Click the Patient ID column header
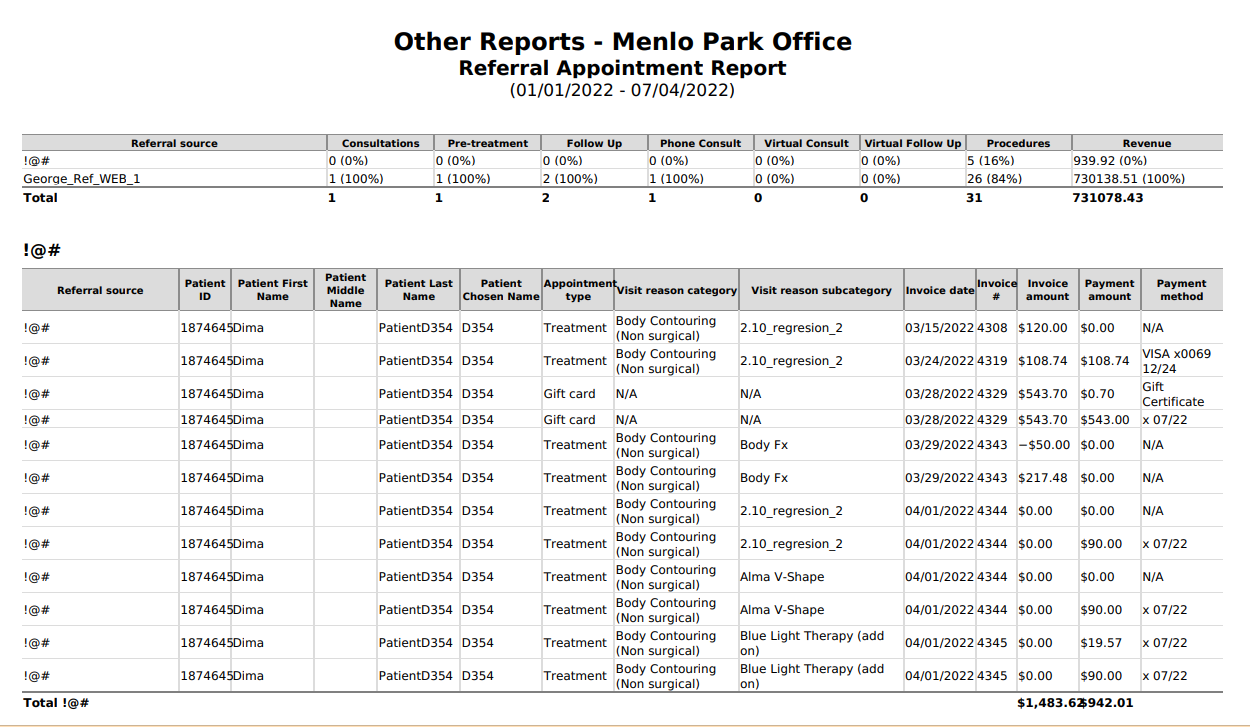 (205, 290)
